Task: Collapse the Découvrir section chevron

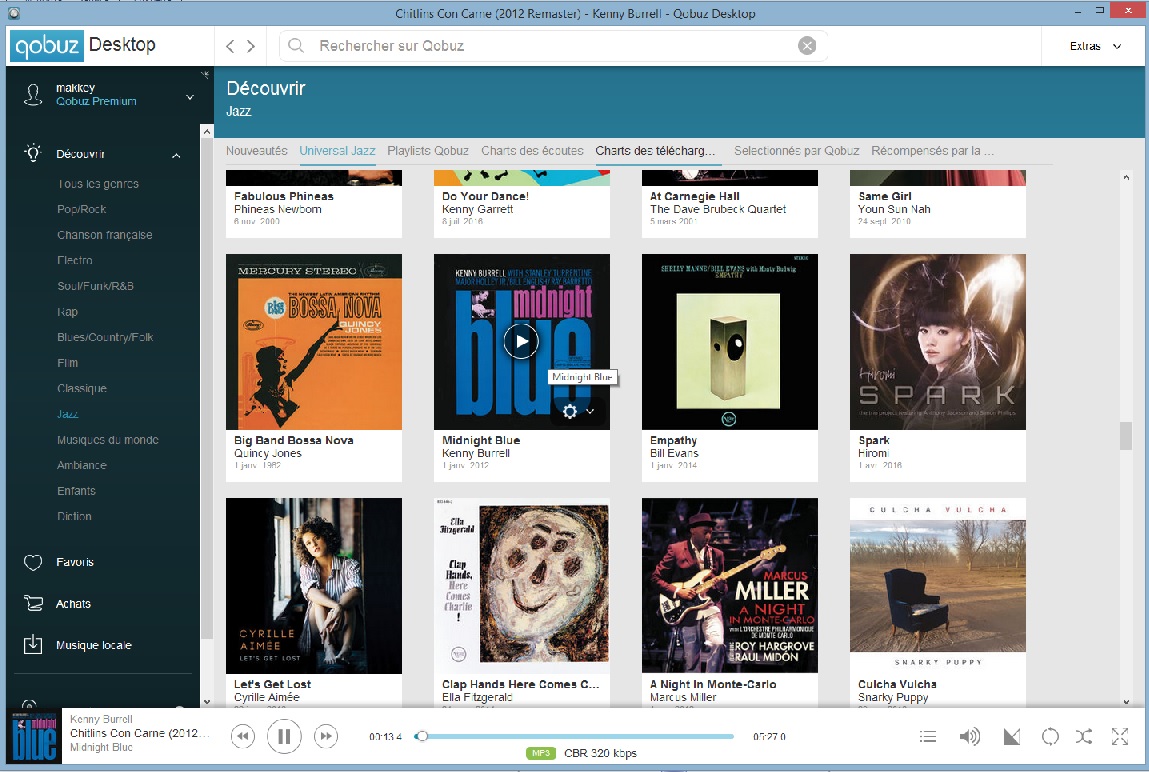Action: pyautogui.click(x=176, y=155)
